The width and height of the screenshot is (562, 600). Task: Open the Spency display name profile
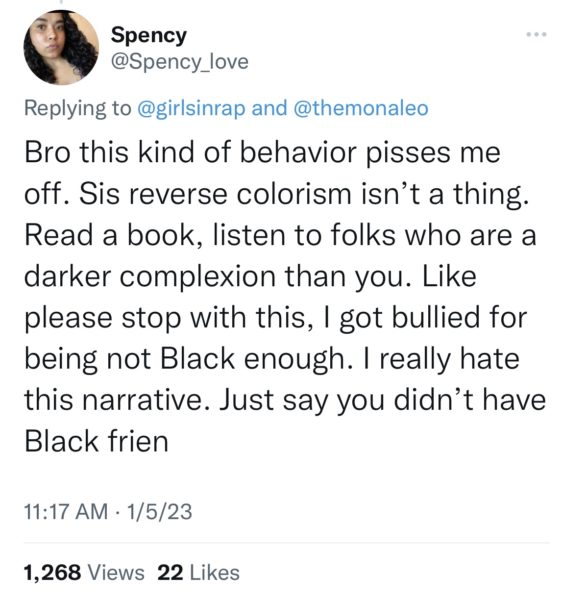point(148,36)
